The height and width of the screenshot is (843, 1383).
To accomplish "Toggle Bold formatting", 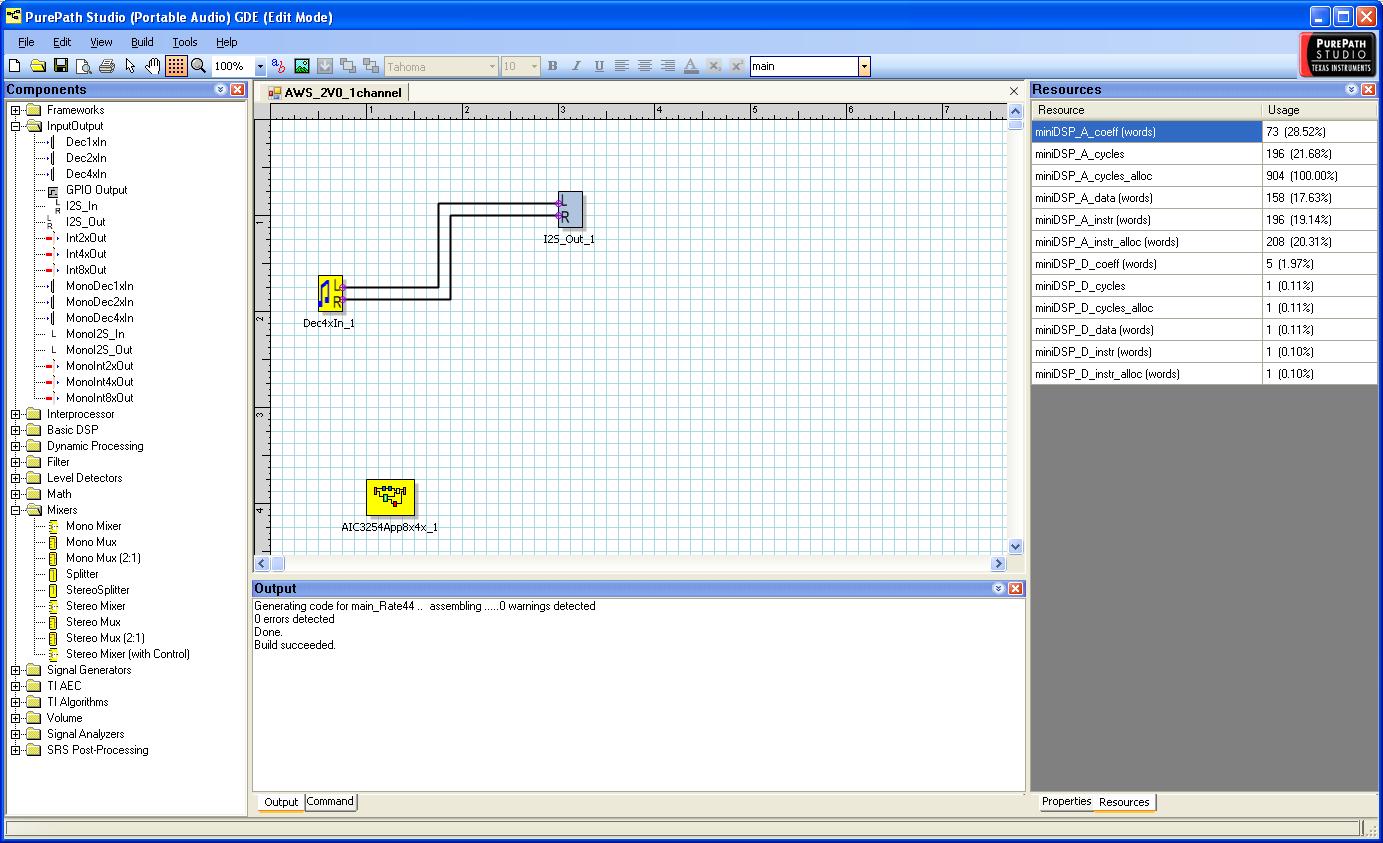I will point(553,66).
